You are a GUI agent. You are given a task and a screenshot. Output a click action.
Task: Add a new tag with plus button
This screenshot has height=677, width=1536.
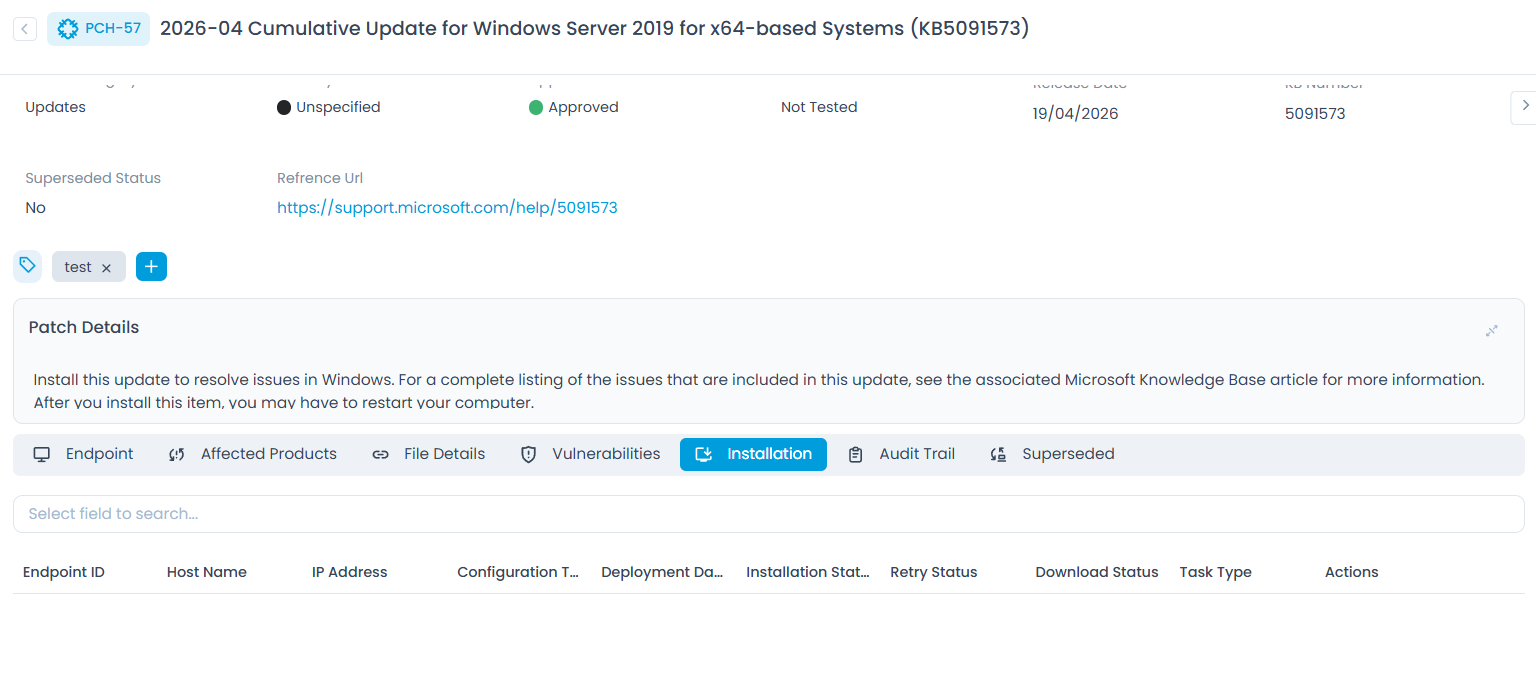[151, 267]
